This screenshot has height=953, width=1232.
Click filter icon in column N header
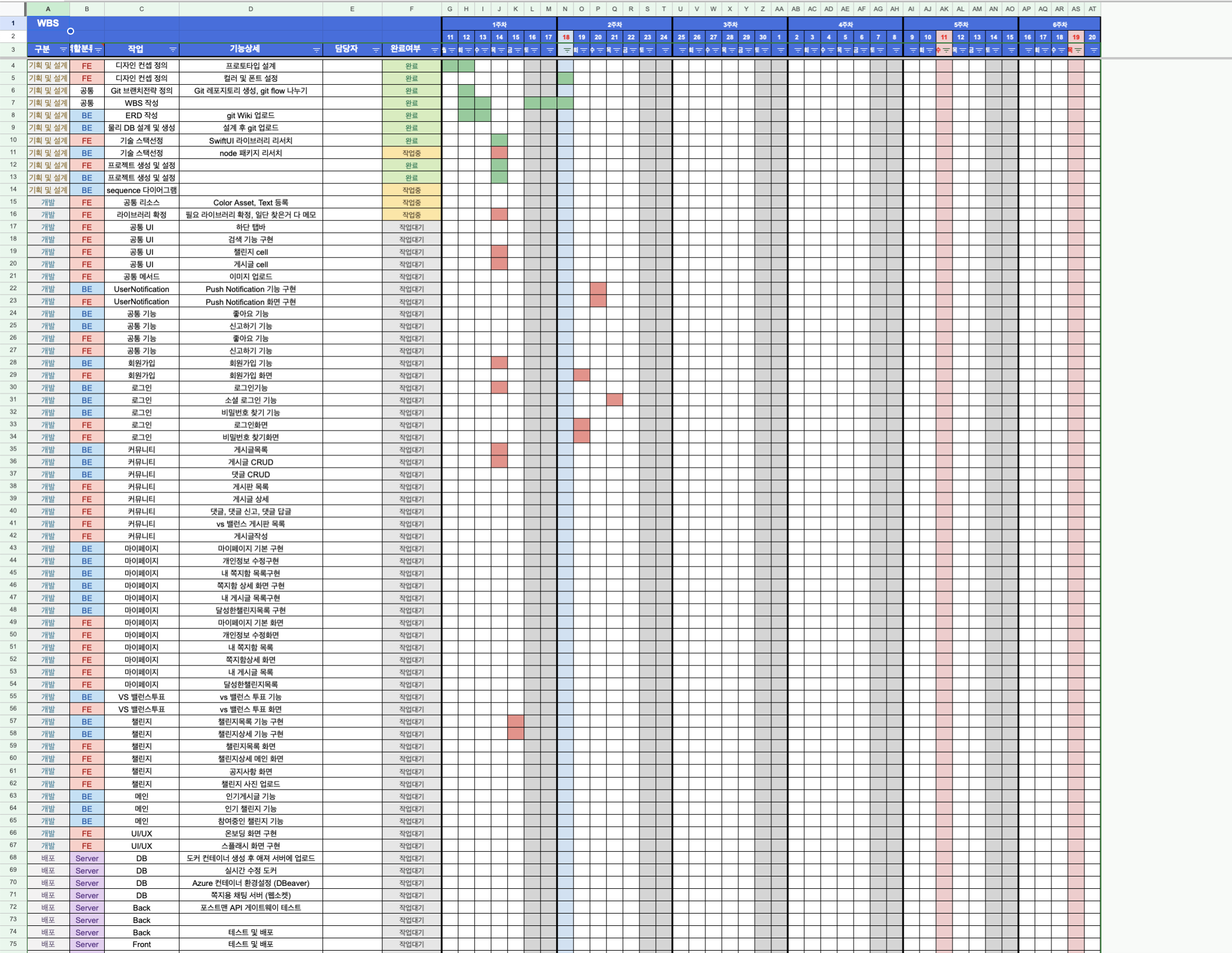[567, 51]
